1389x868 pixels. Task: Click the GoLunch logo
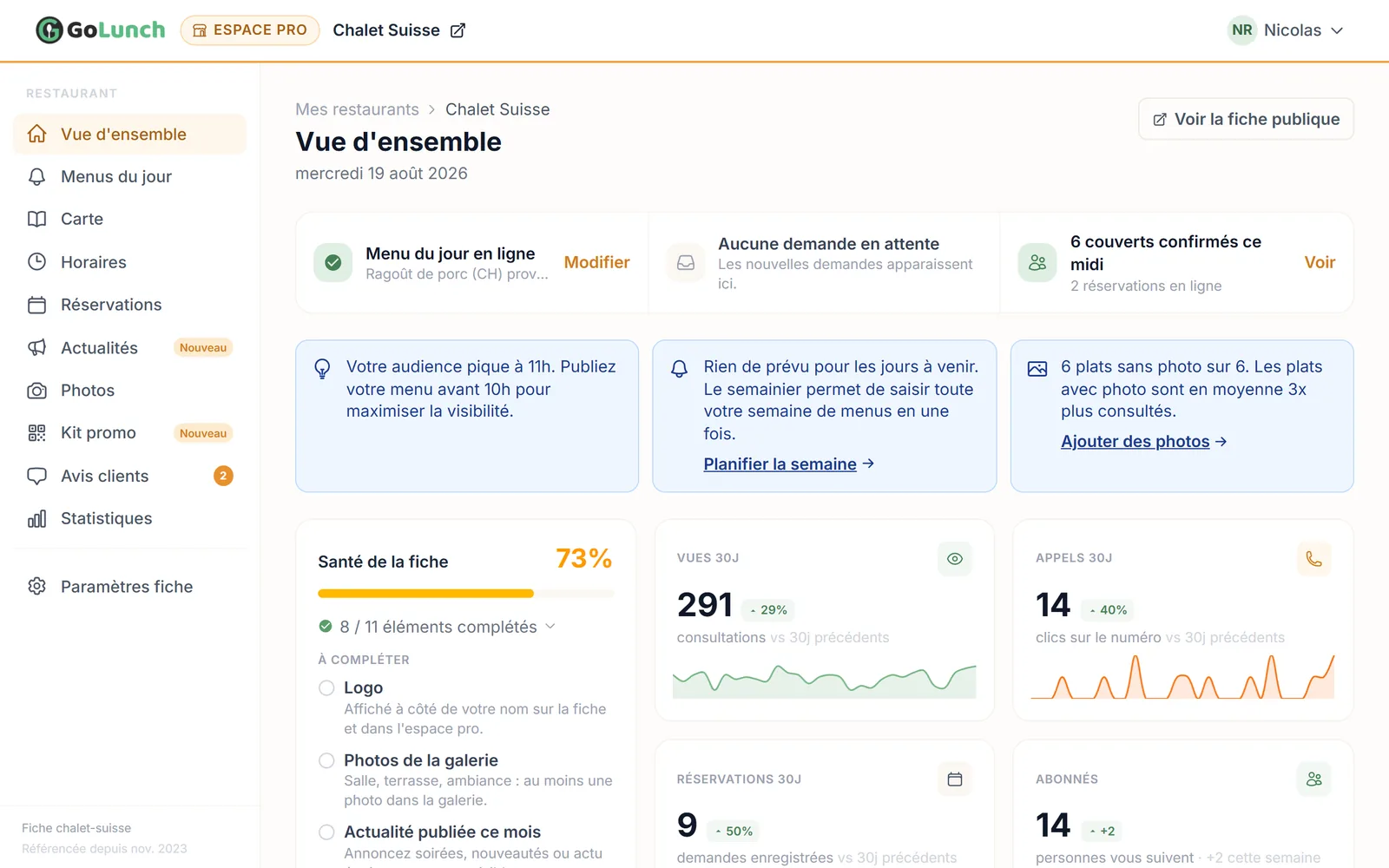(x=100, y=30)
